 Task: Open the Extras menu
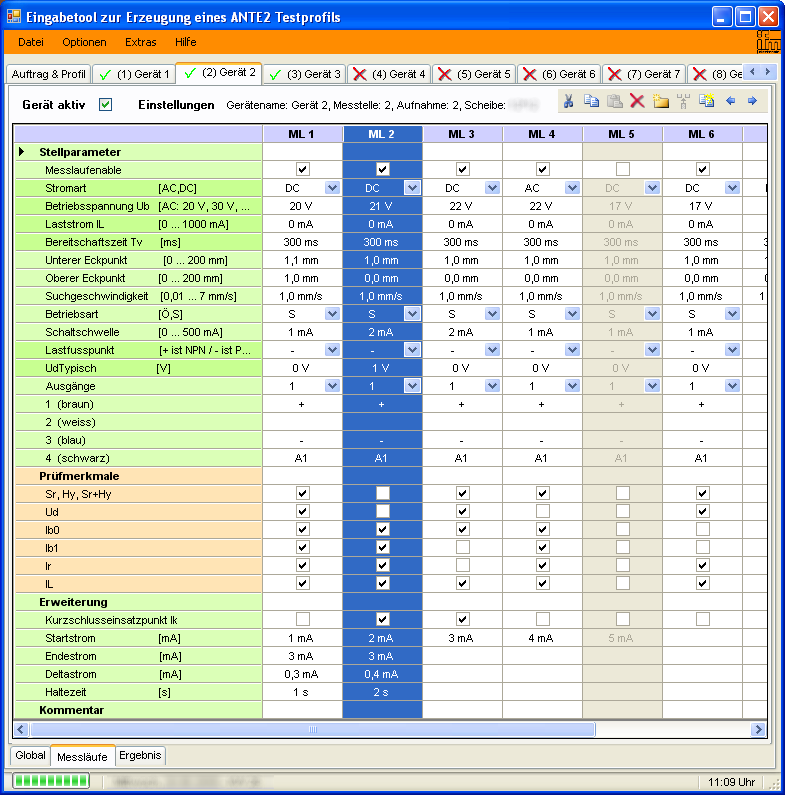(140, 42)
